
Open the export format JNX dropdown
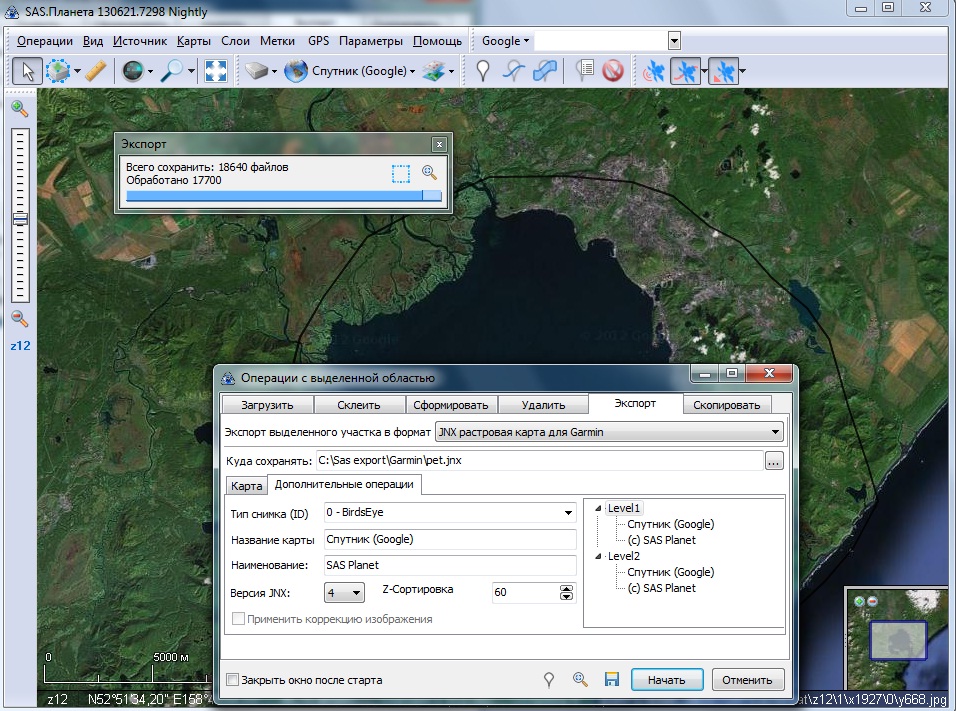(775, 433)
